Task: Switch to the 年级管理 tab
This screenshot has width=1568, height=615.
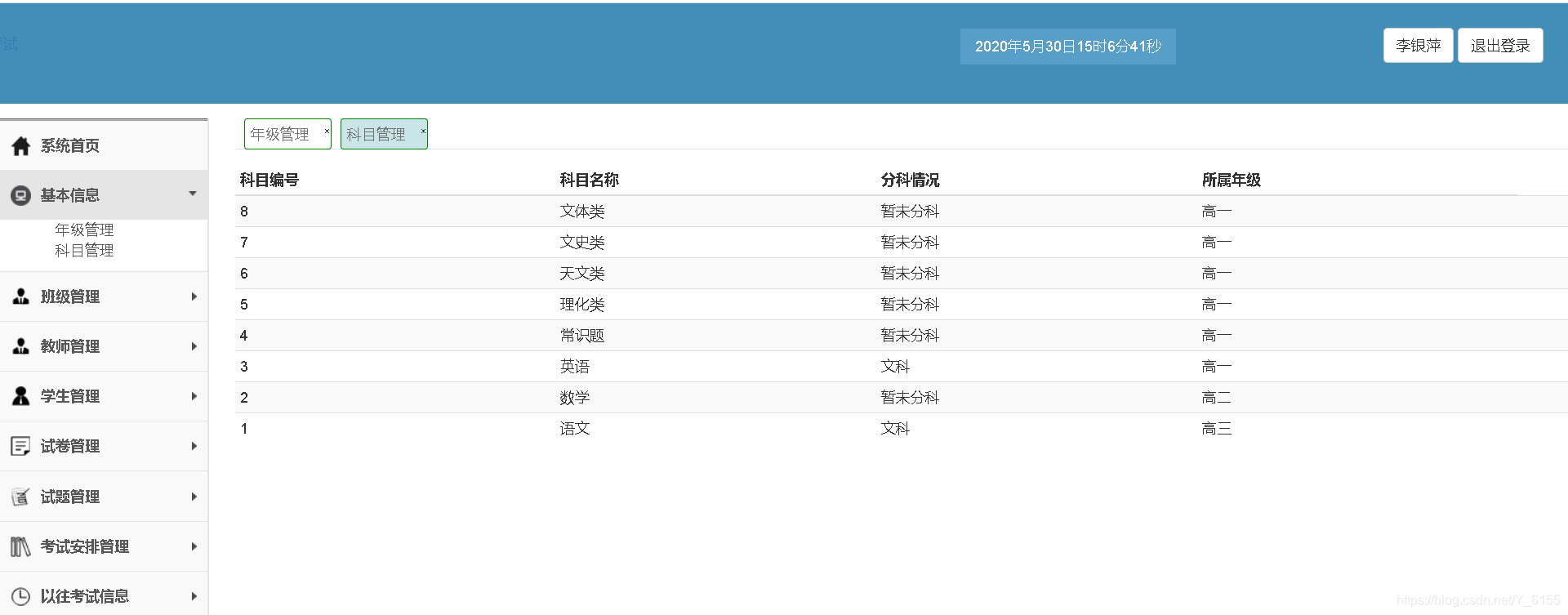Action: (287, 134)
